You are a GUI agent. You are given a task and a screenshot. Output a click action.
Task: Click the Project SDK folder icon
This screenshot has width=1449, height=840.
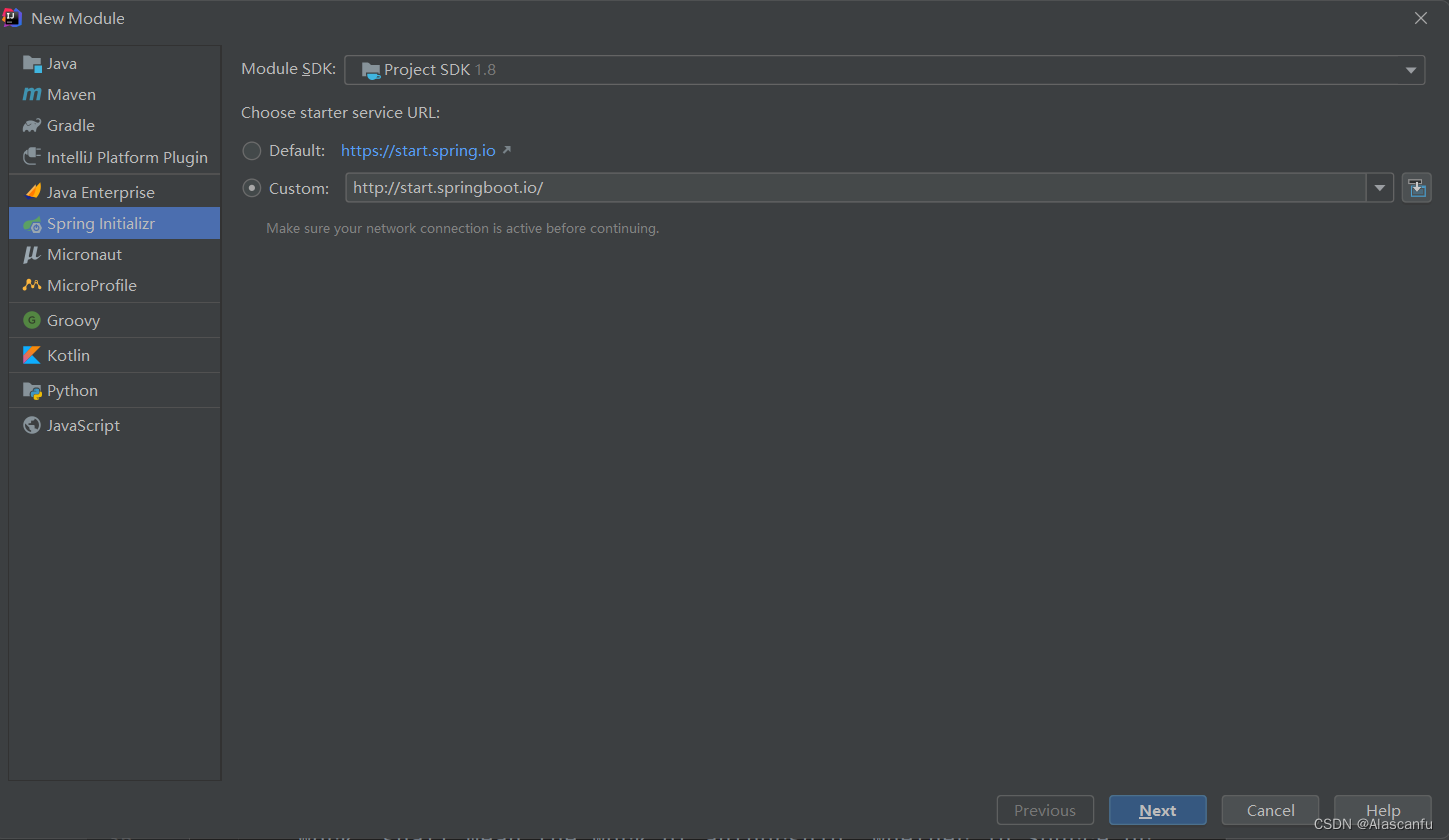(371, 70)
